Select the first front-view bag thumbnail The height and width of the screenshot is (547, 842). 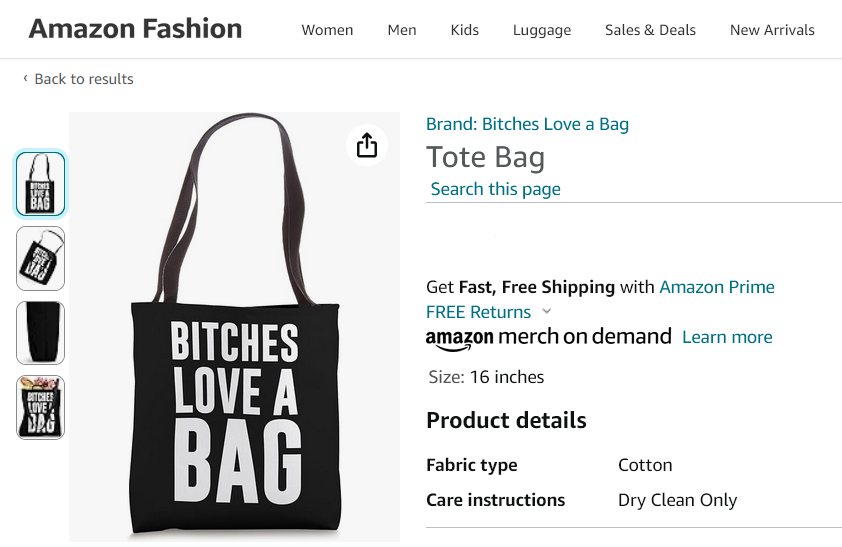[41, 184]
